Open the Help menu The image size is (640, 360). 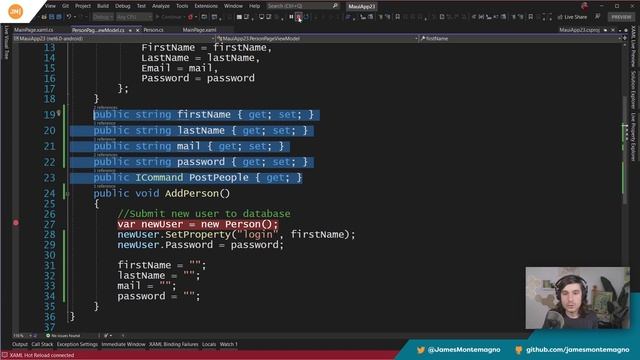coord(254,6)
